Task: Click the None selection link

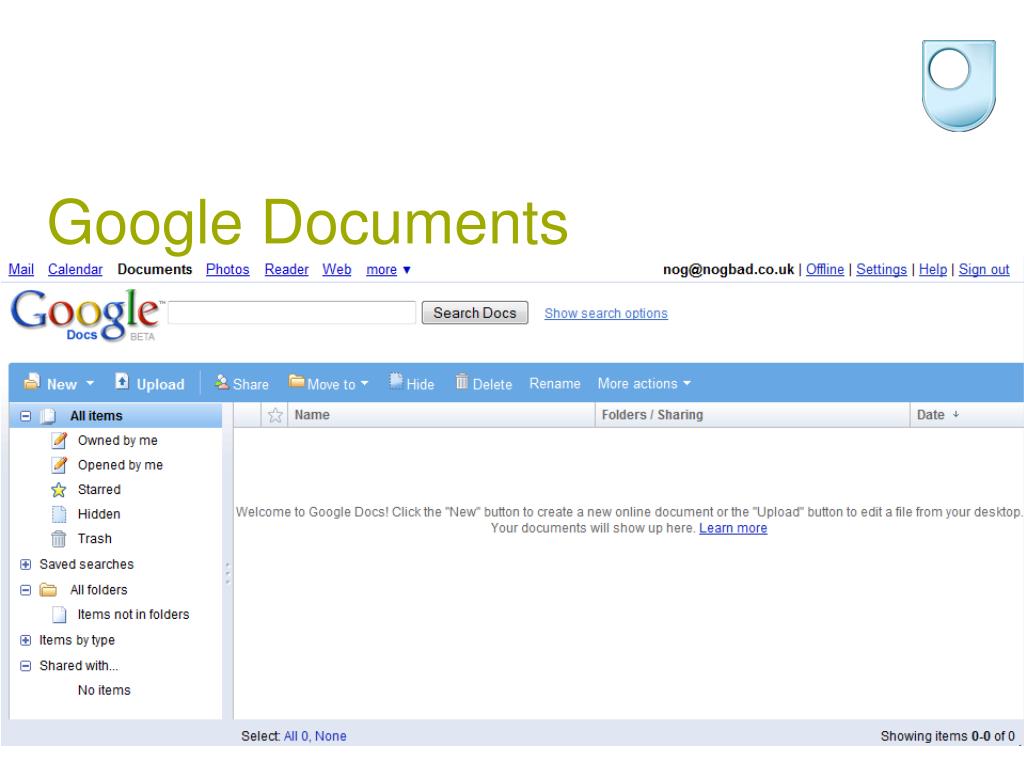Action: tap(330, 736)
